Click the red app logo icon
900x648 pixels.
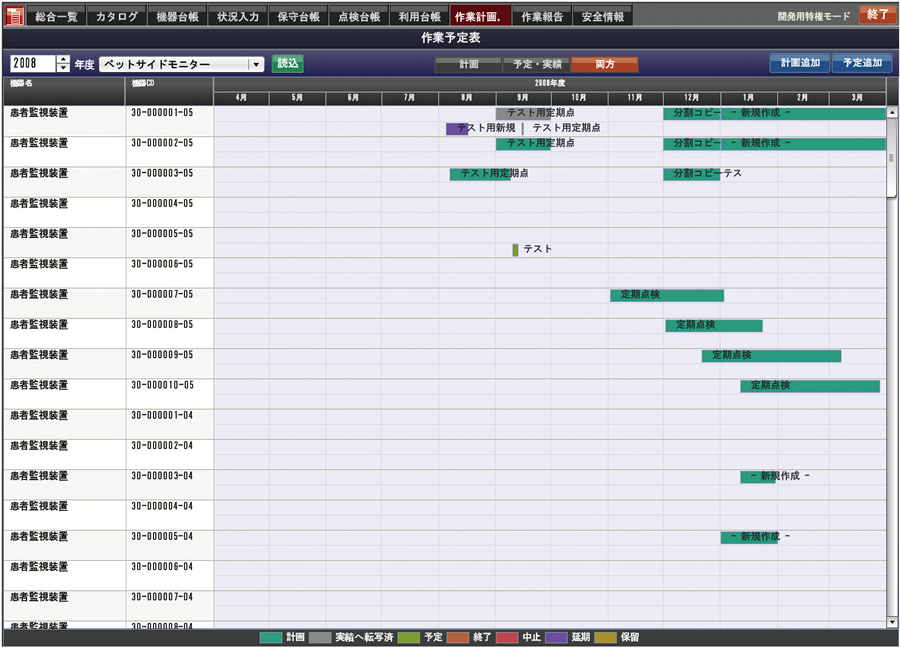(14, 15)
